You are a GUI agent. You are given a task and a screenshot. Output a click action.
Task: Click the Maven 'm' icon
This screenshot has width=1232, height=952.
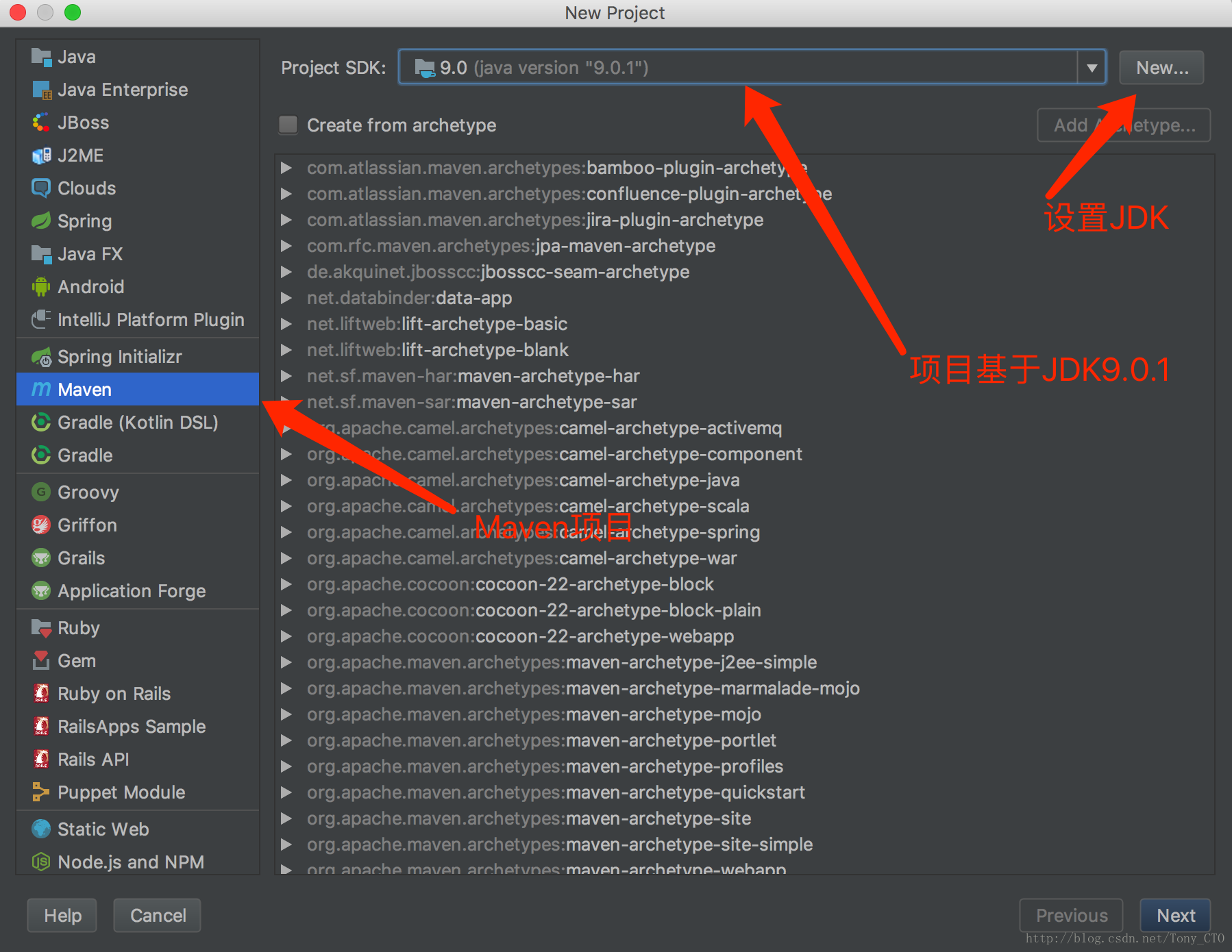[41, 390]
